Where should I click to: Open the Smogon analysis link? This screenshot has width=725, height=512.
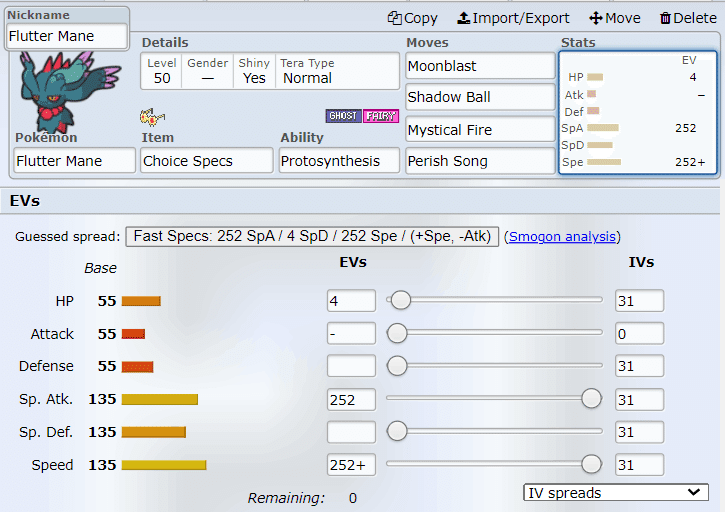pos(562,237)
